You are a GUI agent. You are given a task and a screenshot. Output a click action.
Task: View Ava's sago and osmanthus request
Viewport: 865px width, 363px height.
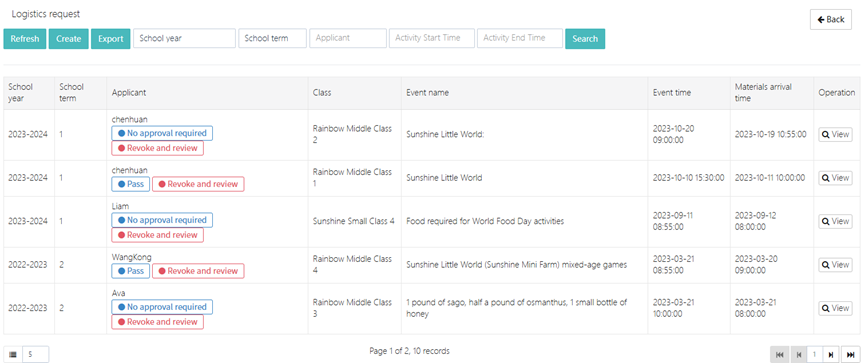[835, 308]
